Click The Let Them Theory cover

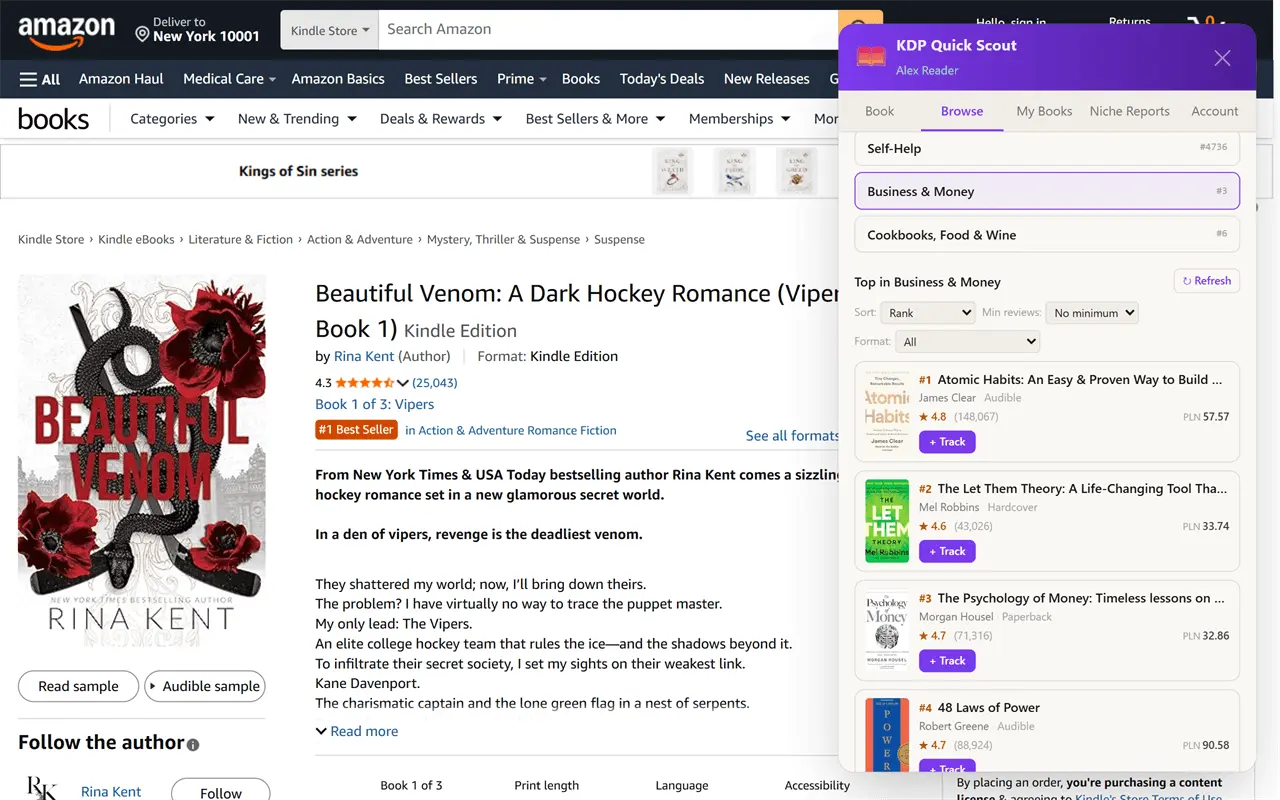pyautogui.click(x=887, y=521)
